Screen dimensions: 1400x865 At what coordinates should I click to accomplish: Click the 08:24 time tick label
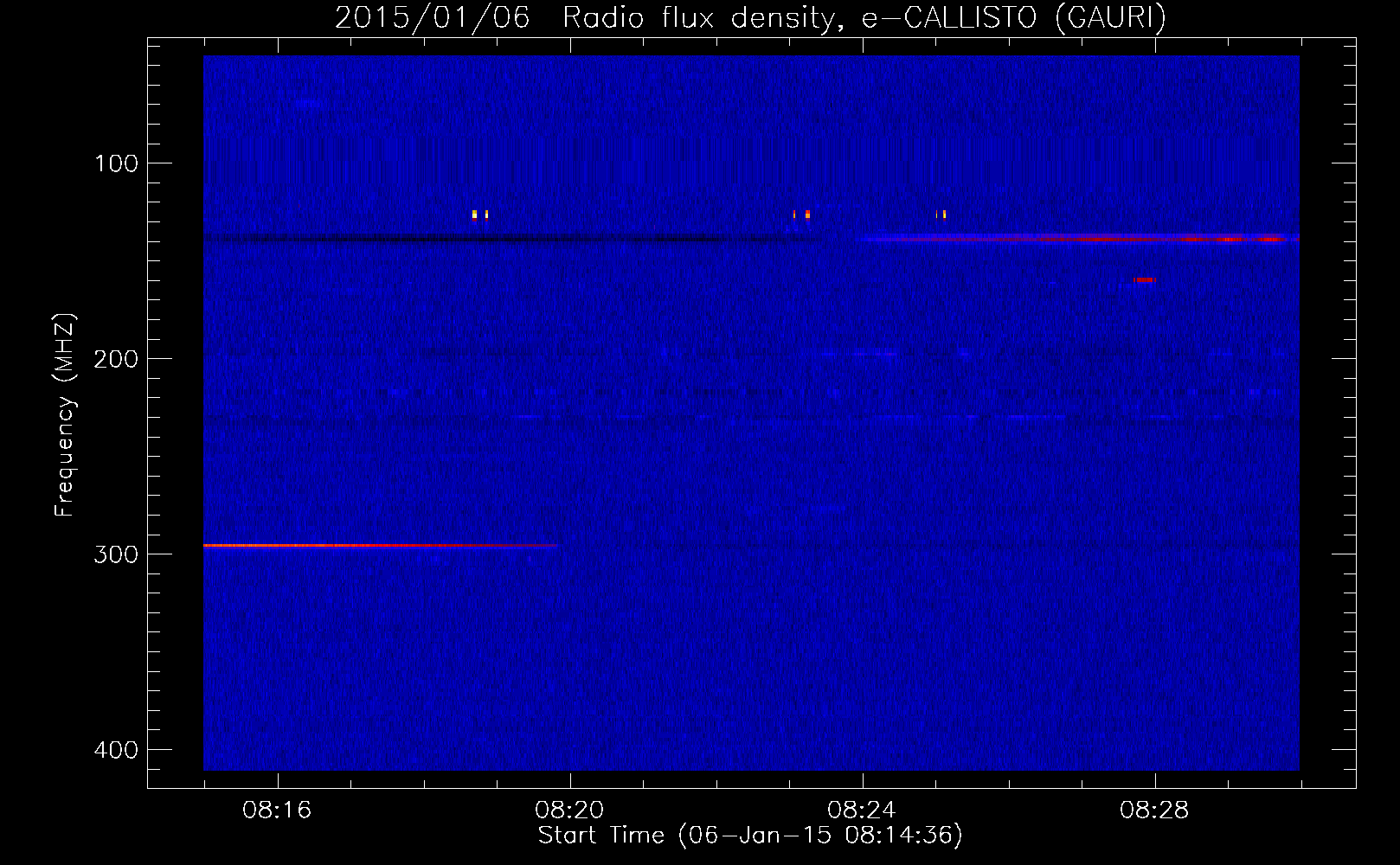click(x=862, y=811)
